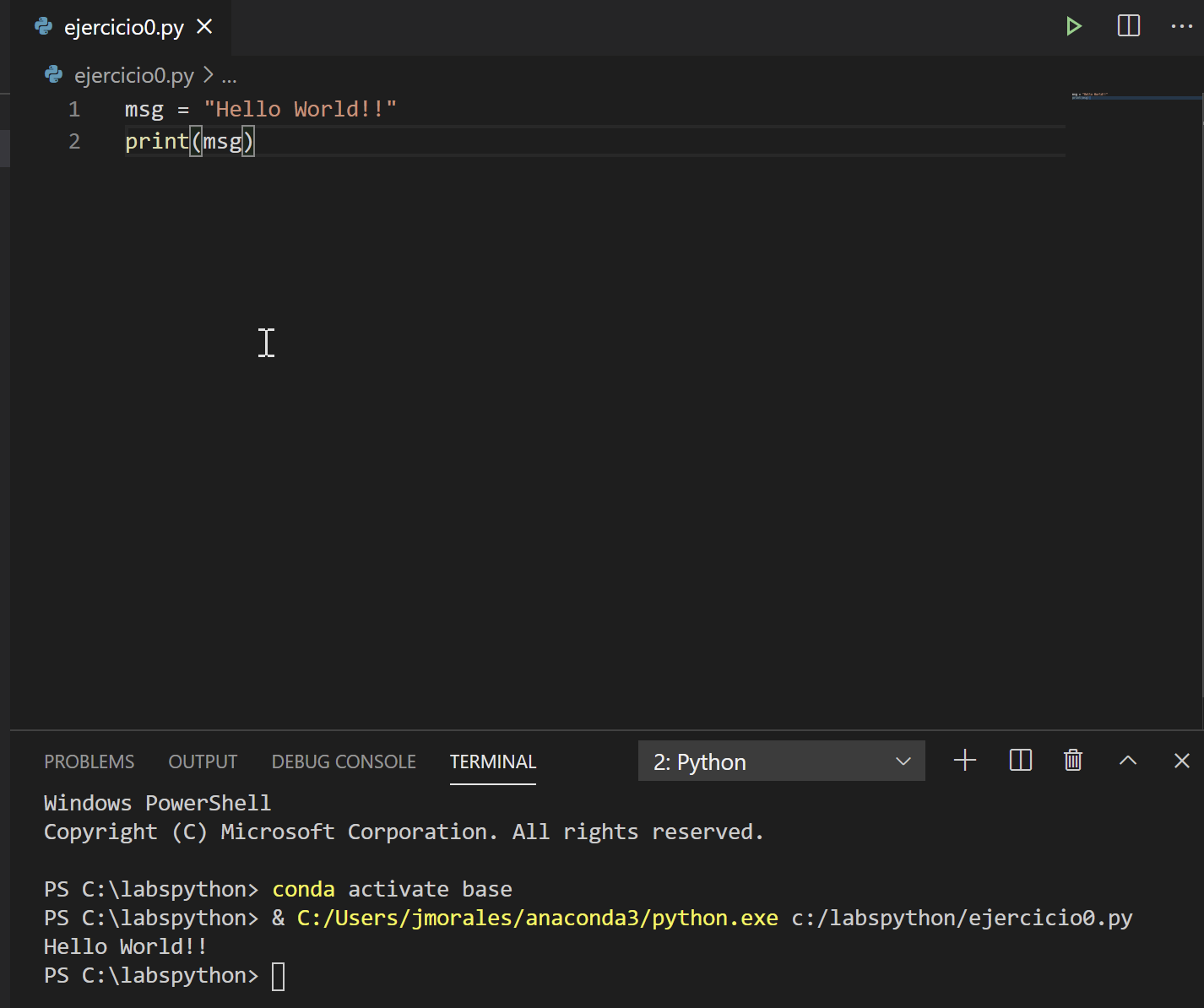Create a new terminal with the plus icon

pos(964,761)
